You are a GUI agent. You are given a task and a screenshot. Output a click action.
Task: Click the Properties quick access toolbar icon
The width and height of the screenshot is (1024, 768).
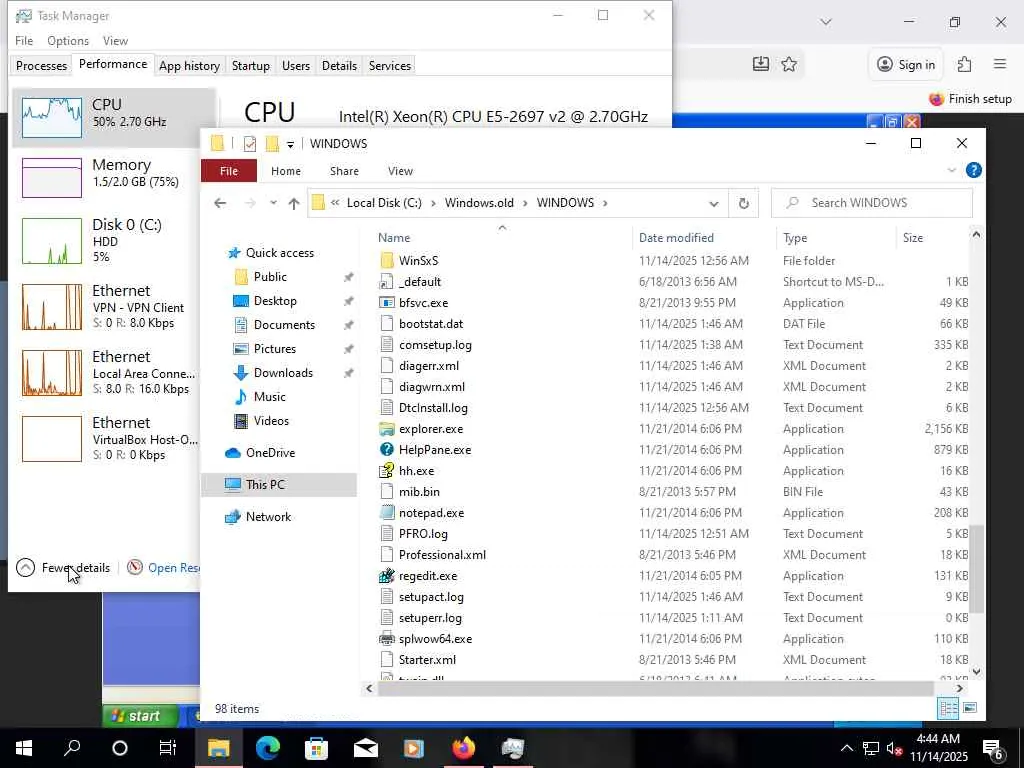249,144
